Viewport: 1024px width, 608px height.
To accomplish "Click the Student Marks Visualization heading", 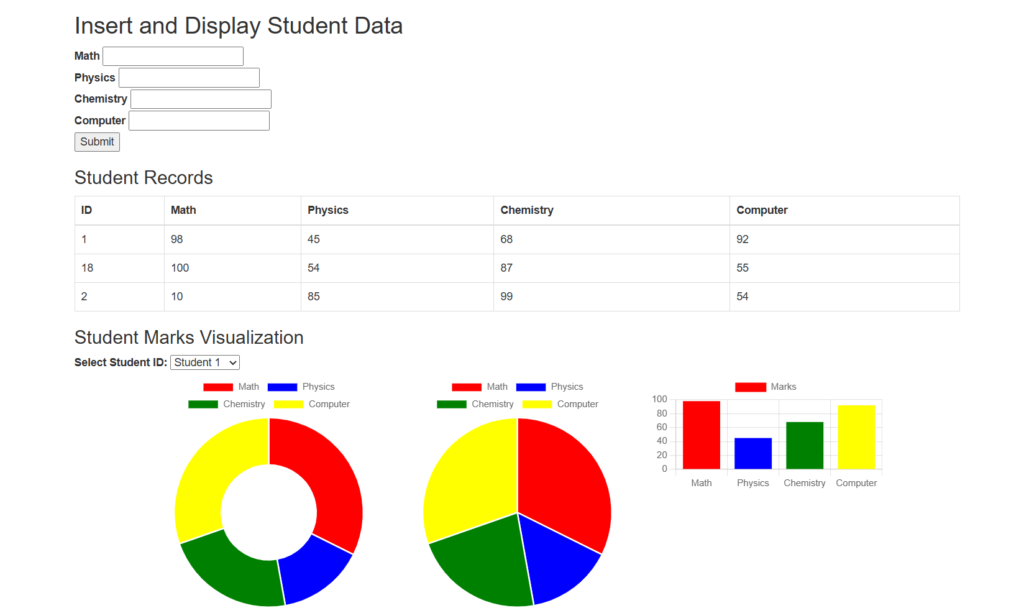I will click(x=189, y=338).
